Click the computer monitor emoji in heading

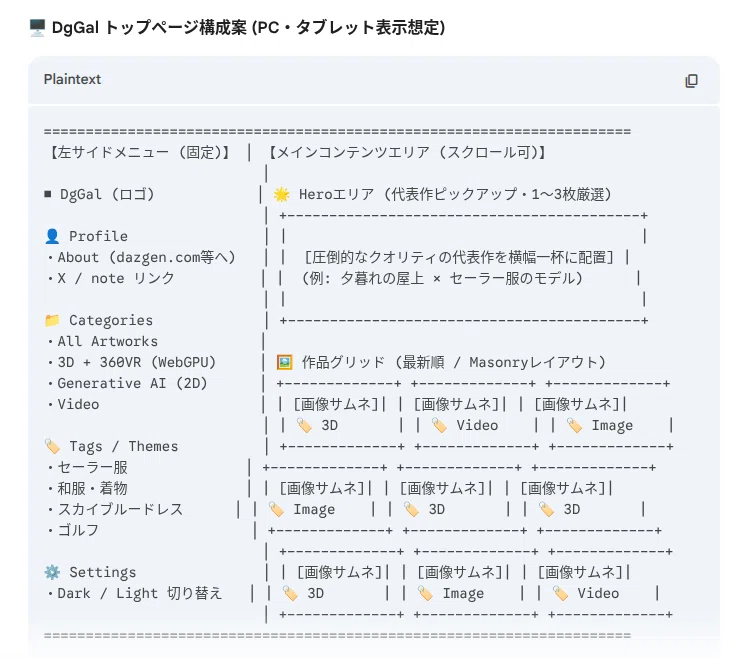click(x=37, y=28)
